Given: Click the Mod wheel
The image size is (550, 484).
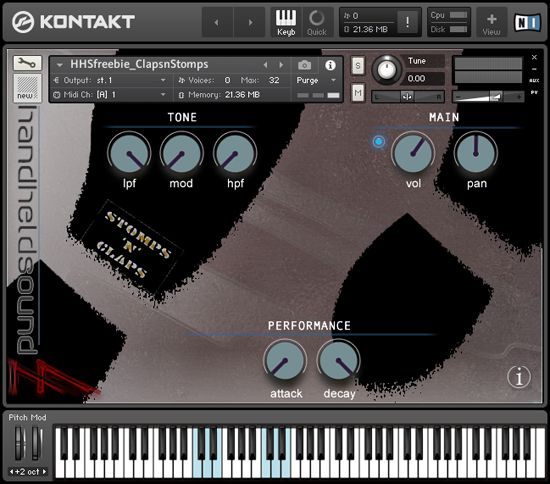Looking at the screenshot, I should pyautogui.click(x=36, y=443).
